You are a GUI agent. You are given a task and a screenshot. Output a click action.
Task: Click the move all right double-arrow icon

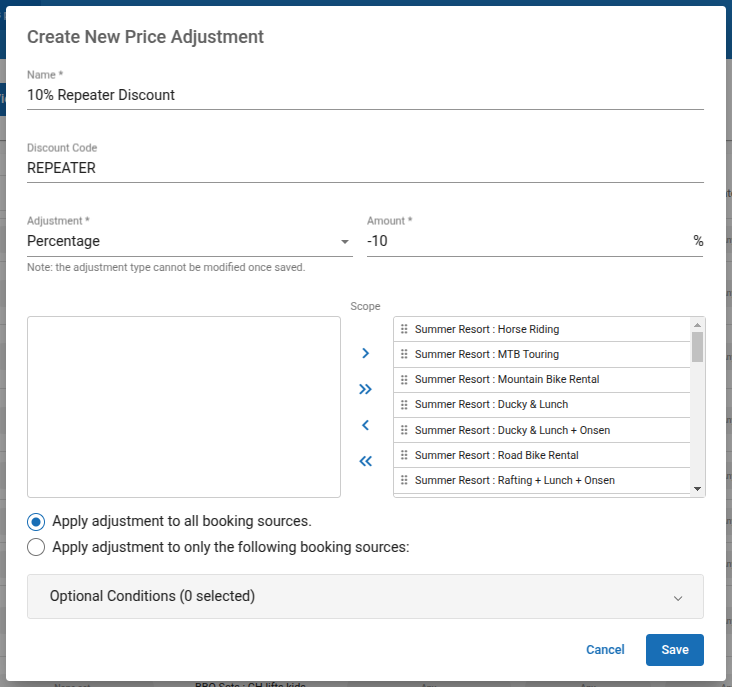365,389
